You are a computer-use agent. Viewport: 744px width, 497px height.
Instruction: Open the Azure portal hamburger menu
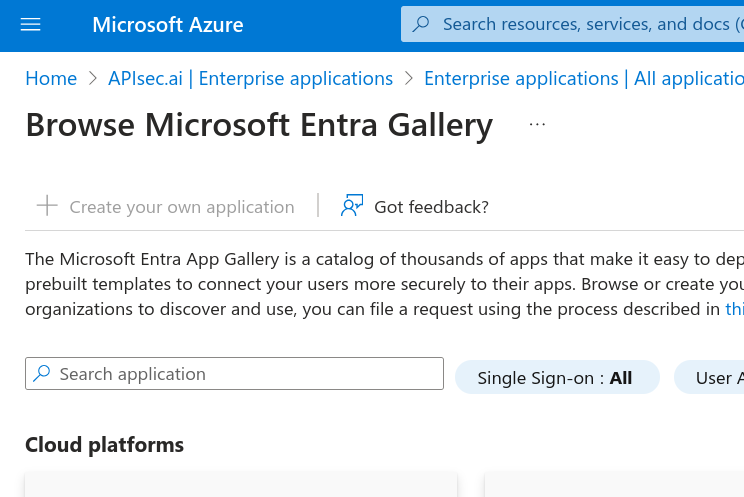tap(31, 25)
